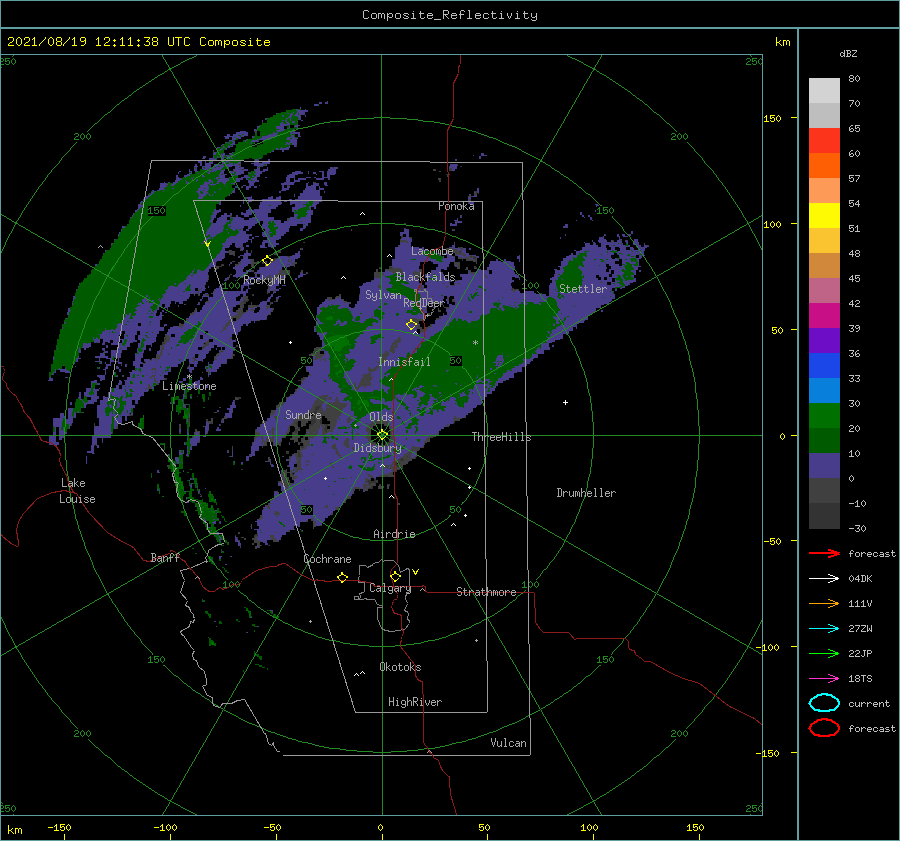Click the Stettler label
Screen dimensions: 900x841
click(x=583, y=289)
